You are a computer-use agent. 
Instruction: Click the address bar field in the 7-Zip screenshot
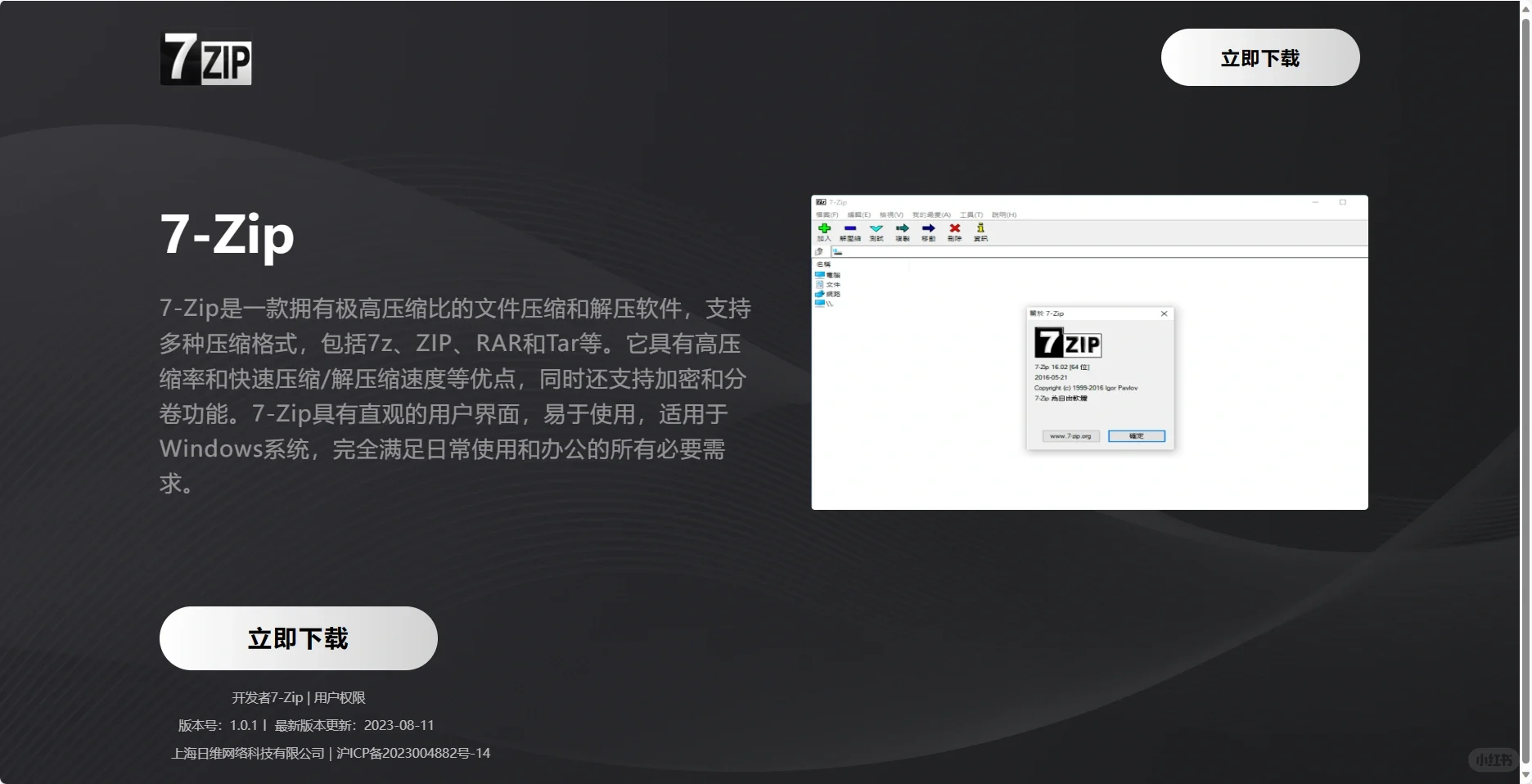click(1098, 251)
